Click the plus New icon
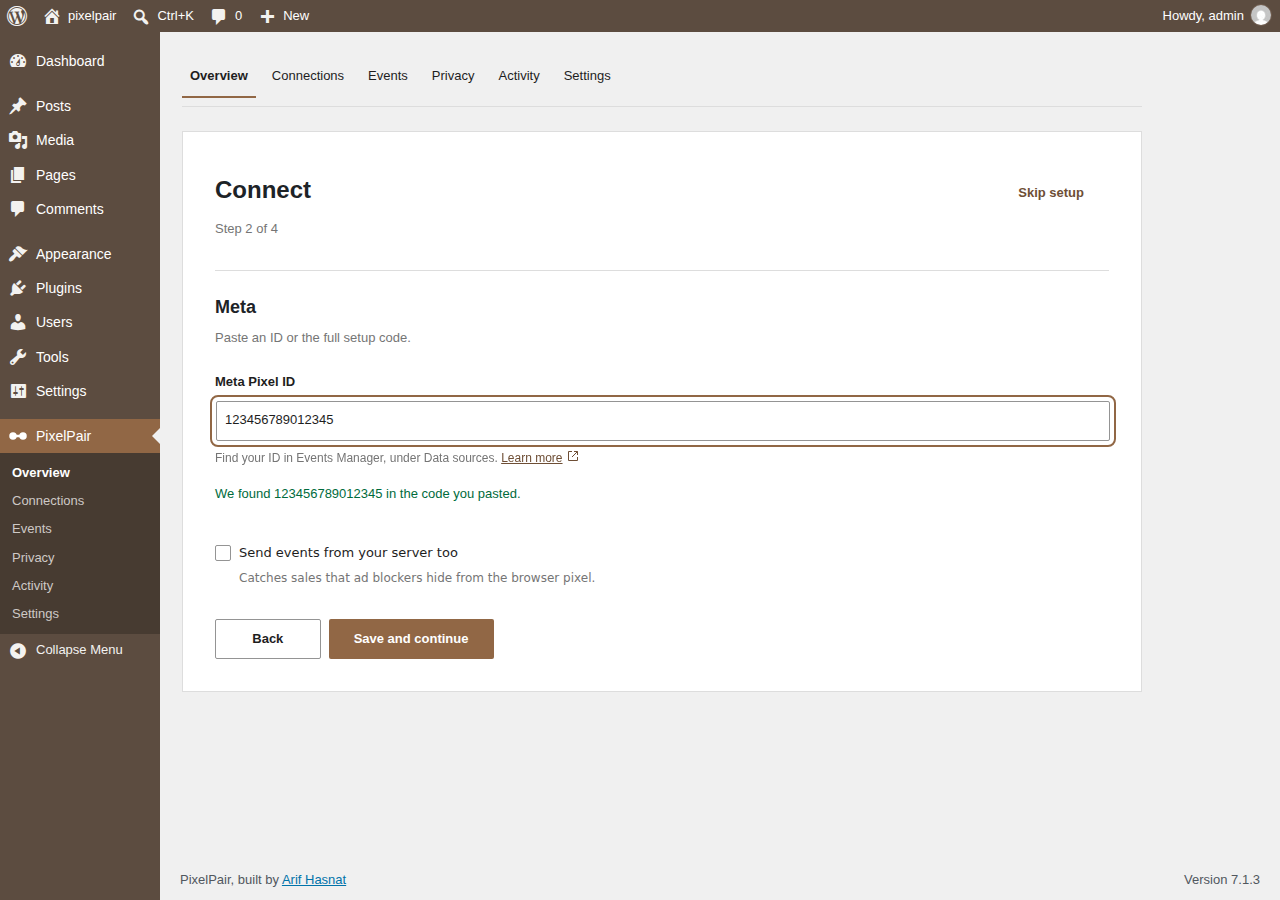Image resolution: width=1280 pixels, height=900 pixels. coord(267,16)
